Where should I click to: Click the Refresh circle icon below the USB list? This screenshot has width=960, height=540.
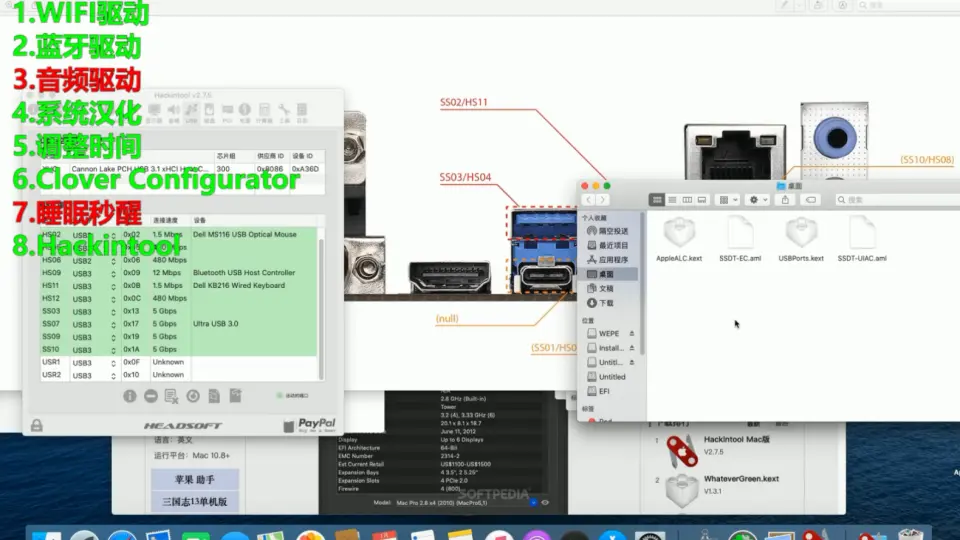[193, 396]
